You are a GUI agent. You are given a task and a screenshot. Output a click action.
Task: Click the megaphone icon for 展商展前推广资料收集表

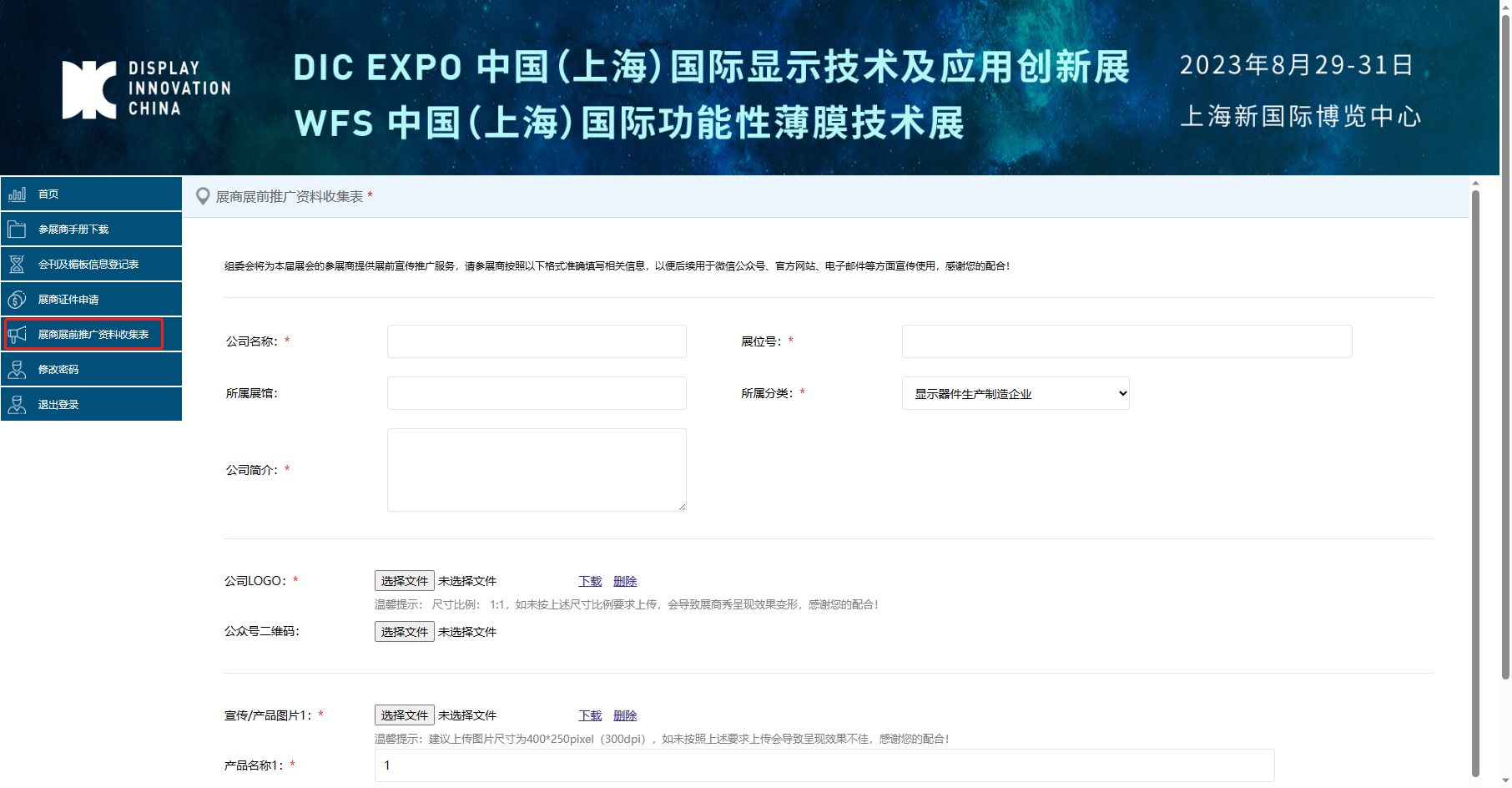point(17,334)
